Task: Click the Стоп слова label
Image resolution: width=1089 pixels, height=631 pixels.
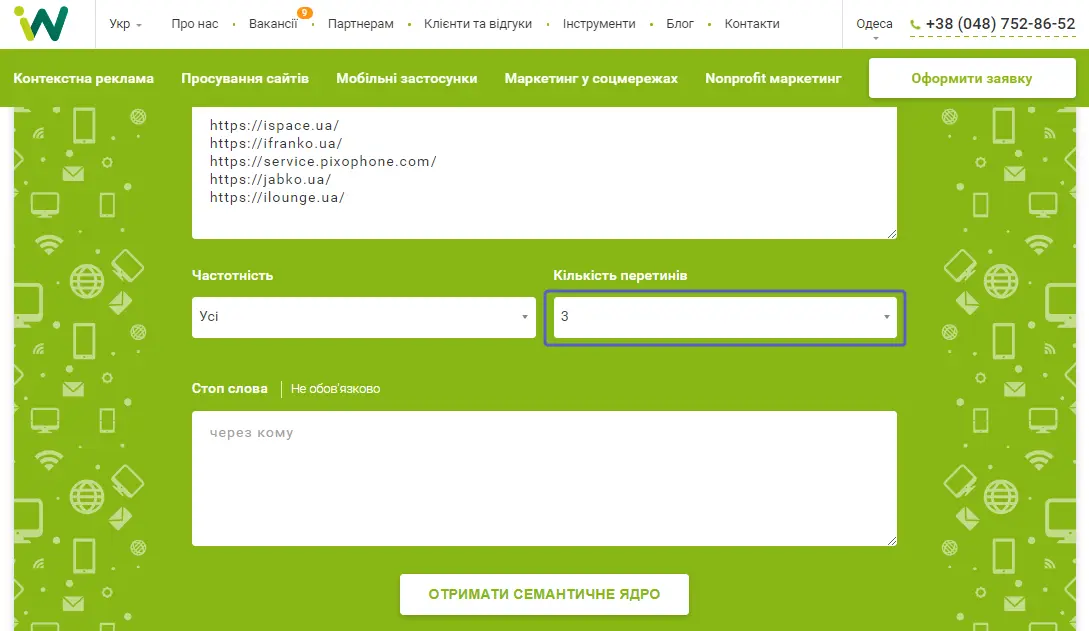Action: coord(229,389)
